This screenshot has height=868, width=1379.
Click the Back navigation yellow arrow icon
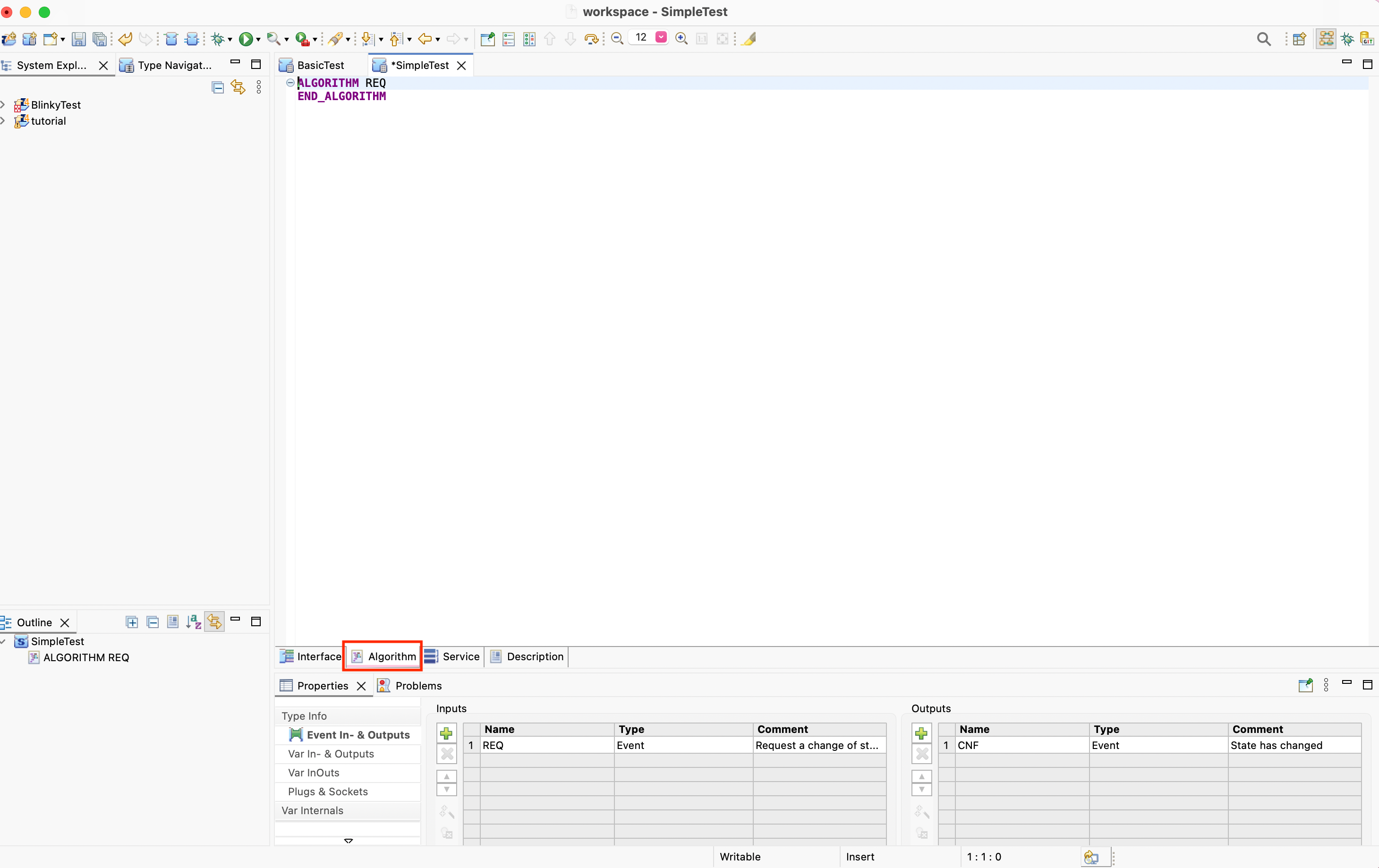pyautogui.click(x=425, y=39)
